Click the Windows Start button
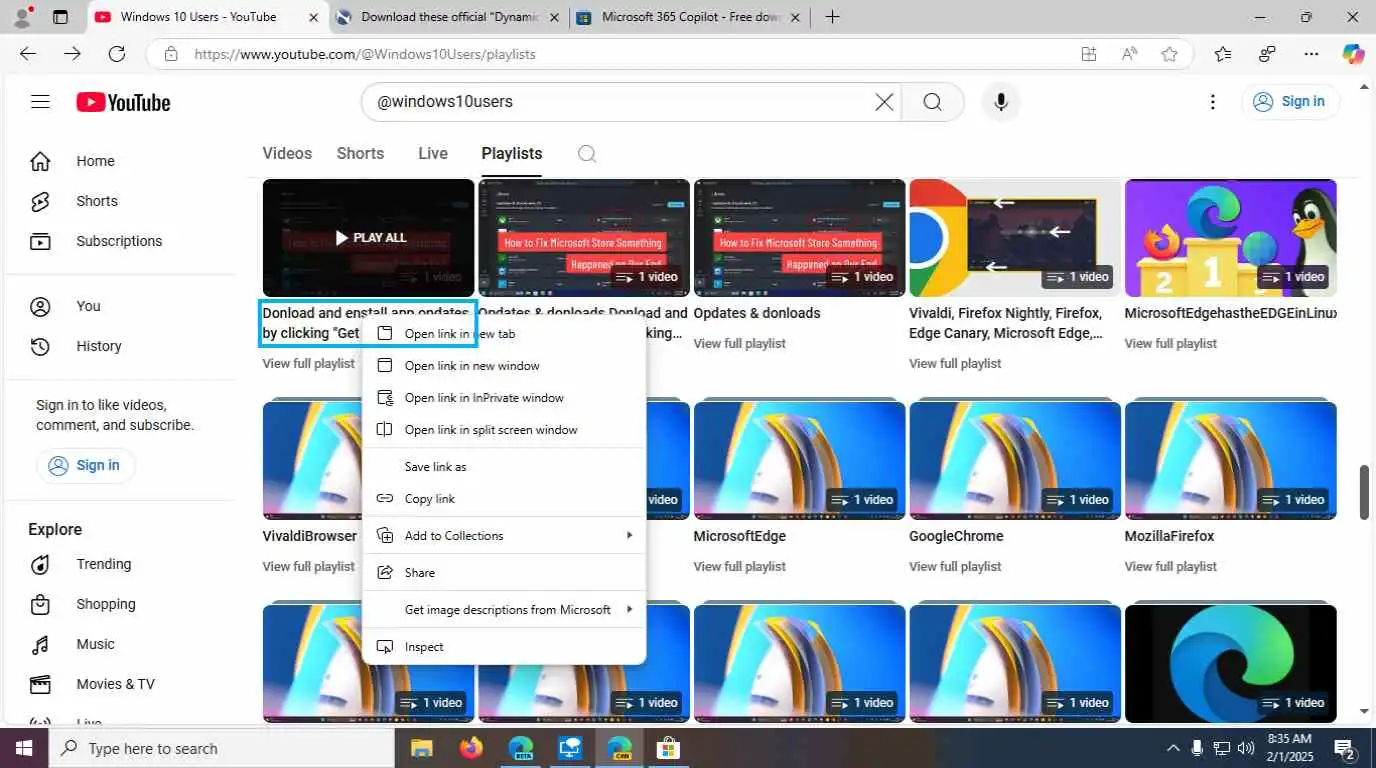 point(24,748)
